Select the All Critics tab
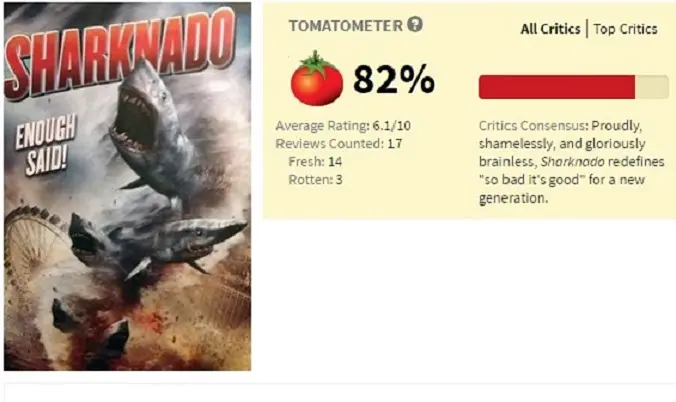 click(550, 29)
